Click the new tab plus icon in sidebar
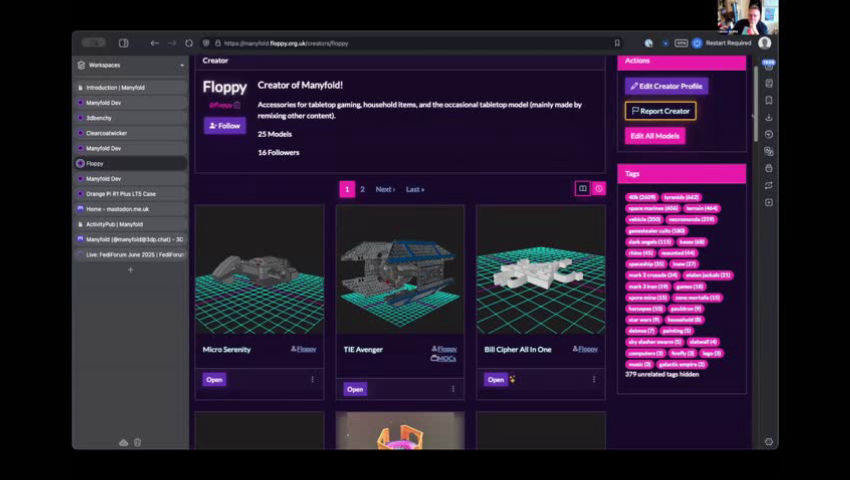This screenshot has height=480, width=850. [130, 270]
